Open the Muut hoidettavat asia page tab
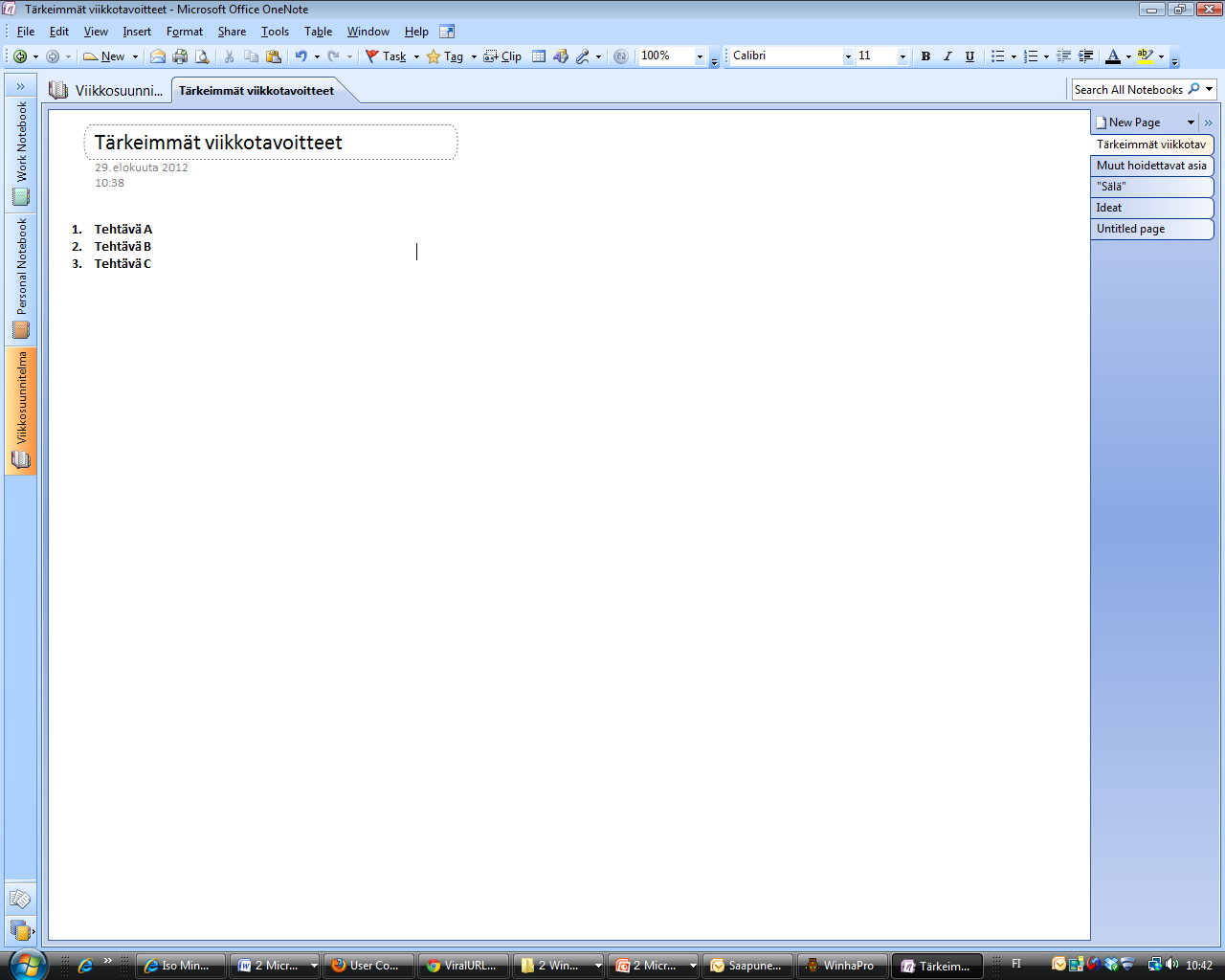 [1151, 166]
